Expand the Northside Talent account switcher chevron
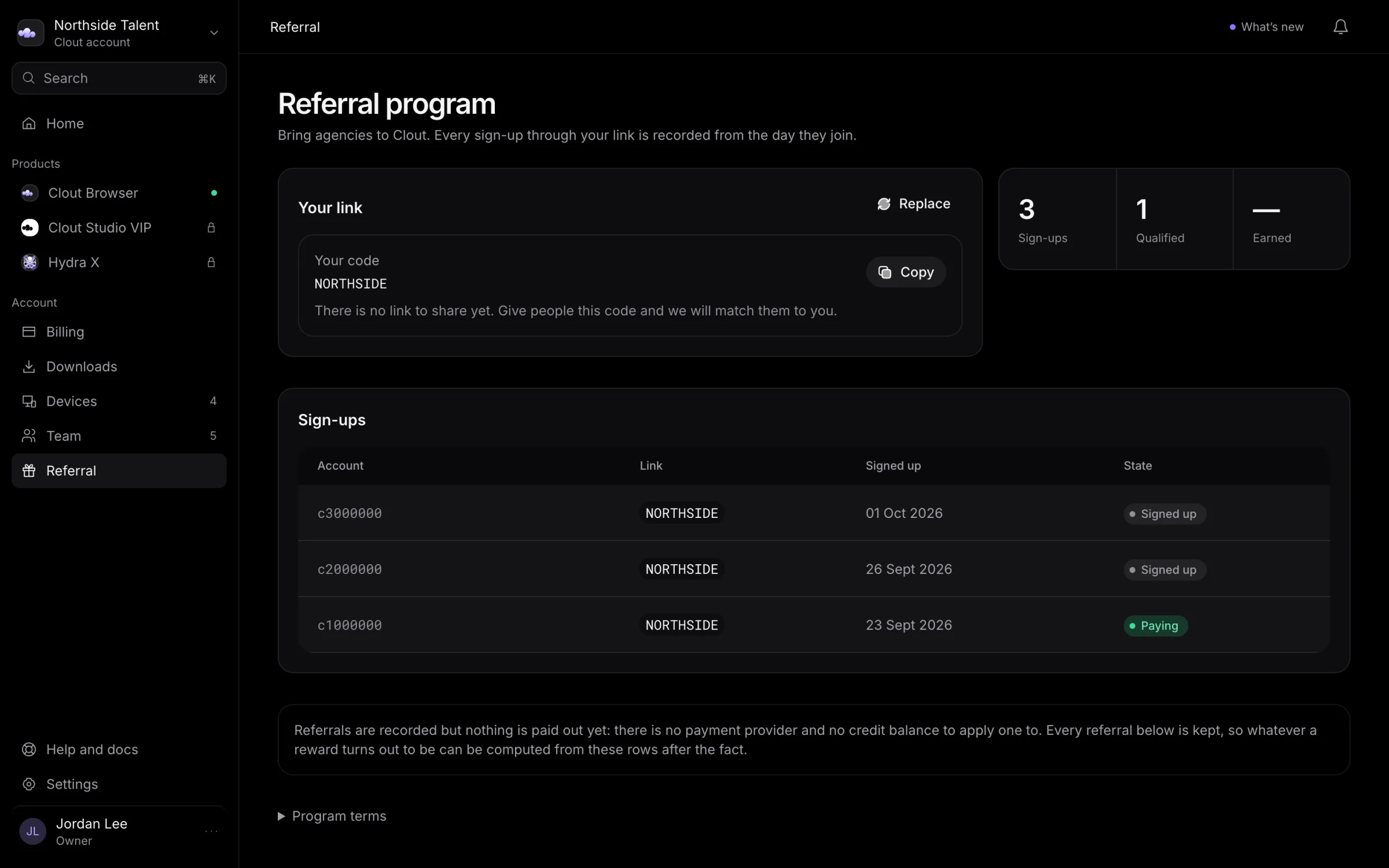Viewport: 1389px width, 868px height. 214,33
